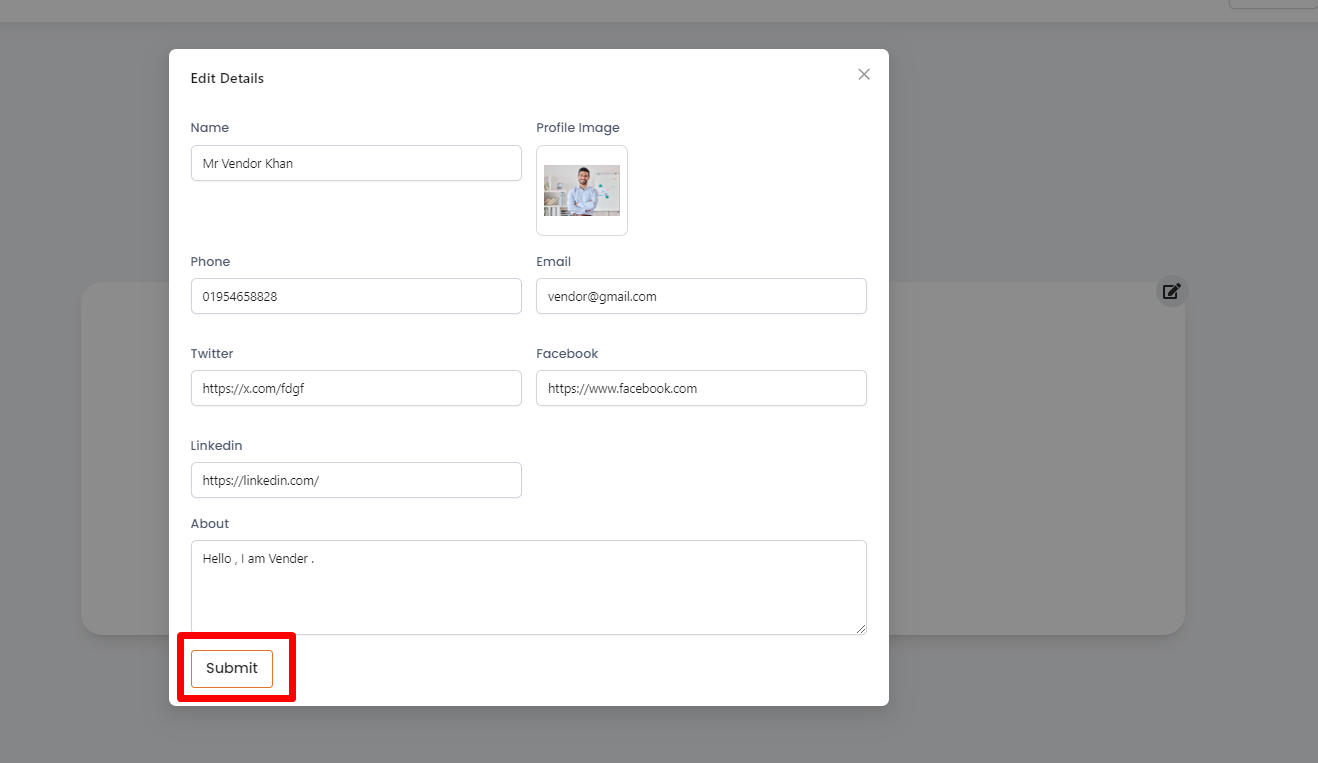Click the Name field containing Mr Vendor Khan

(x=356, y=163)
